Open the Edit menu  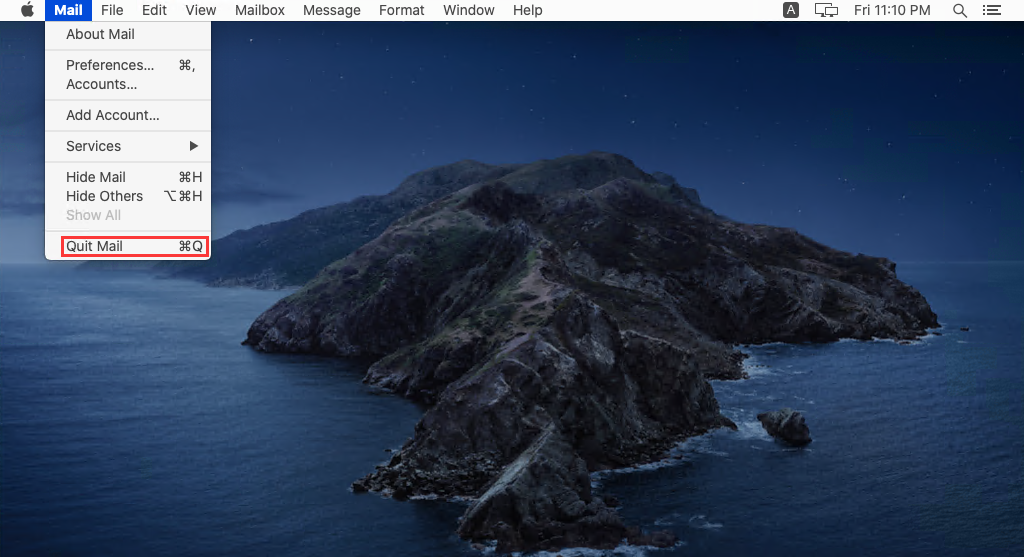154,10
